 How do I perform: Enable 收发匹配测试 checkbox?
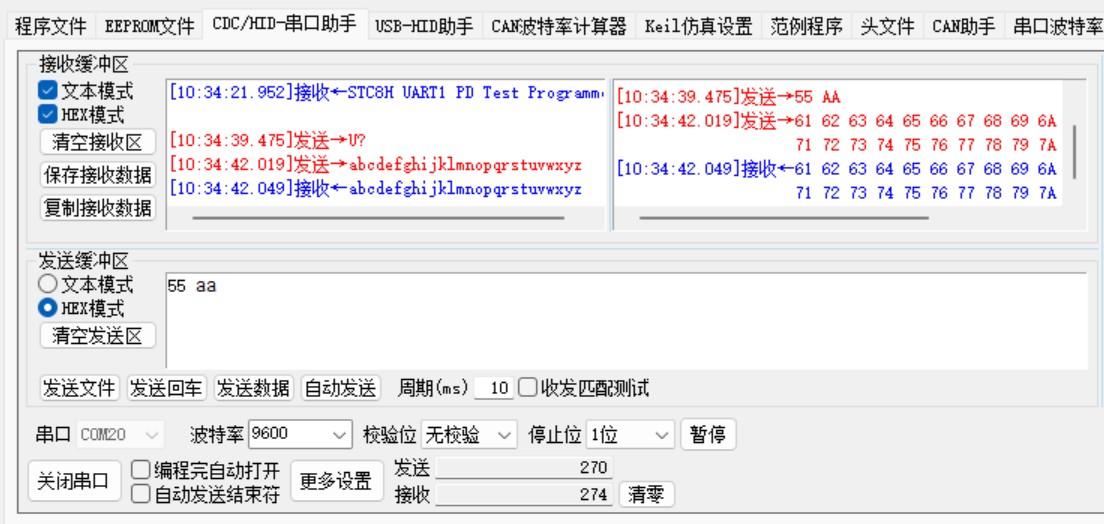[x=527, y=387]
